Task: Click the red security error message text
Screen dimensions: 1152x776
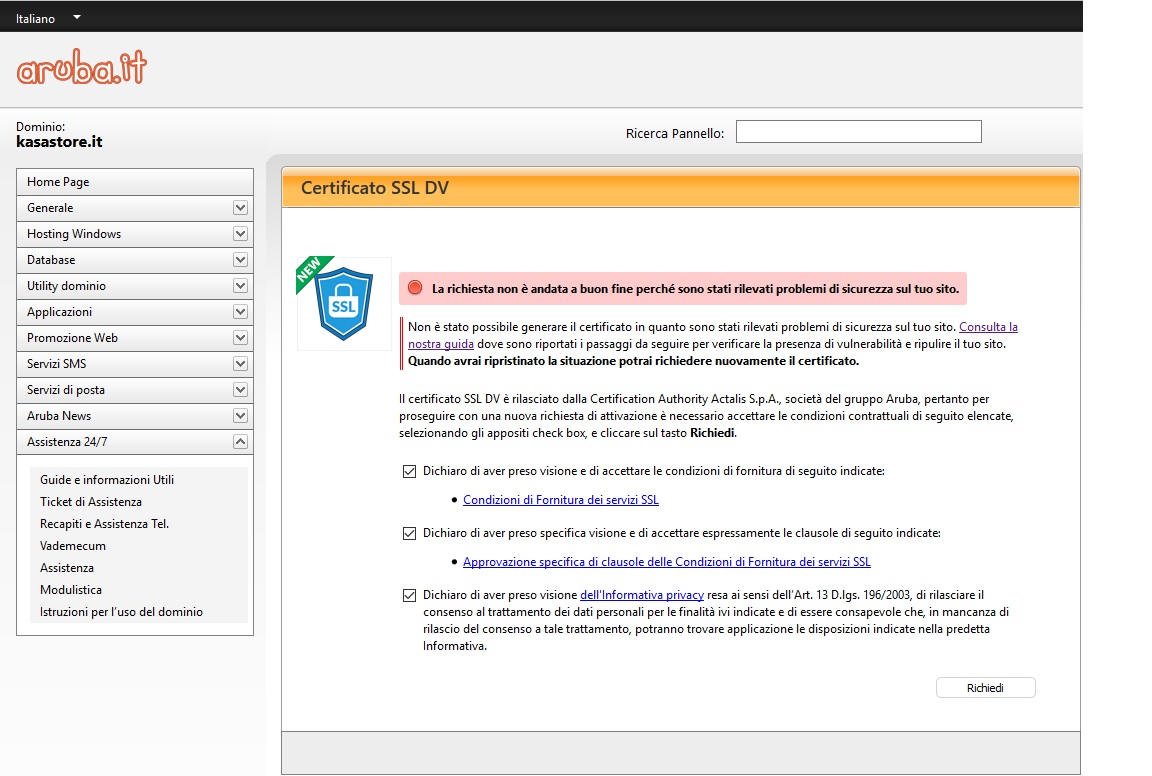Action: click(x=695, y=289)
